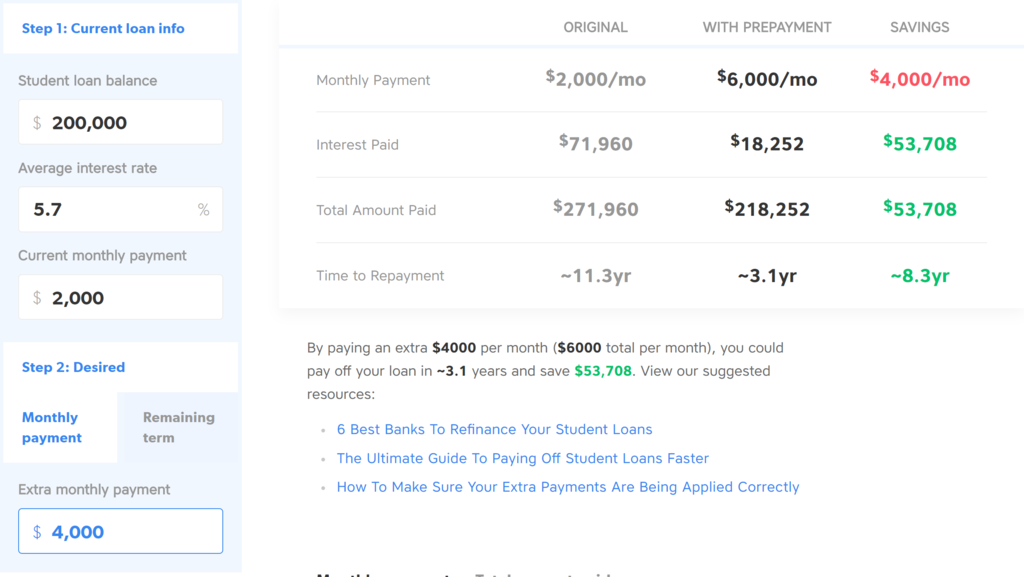Image resolution: width=1024 pixels, height=577 pixels.
Task: Click the bold $4000 in summary paragraph
Action: tap(454, 348)
